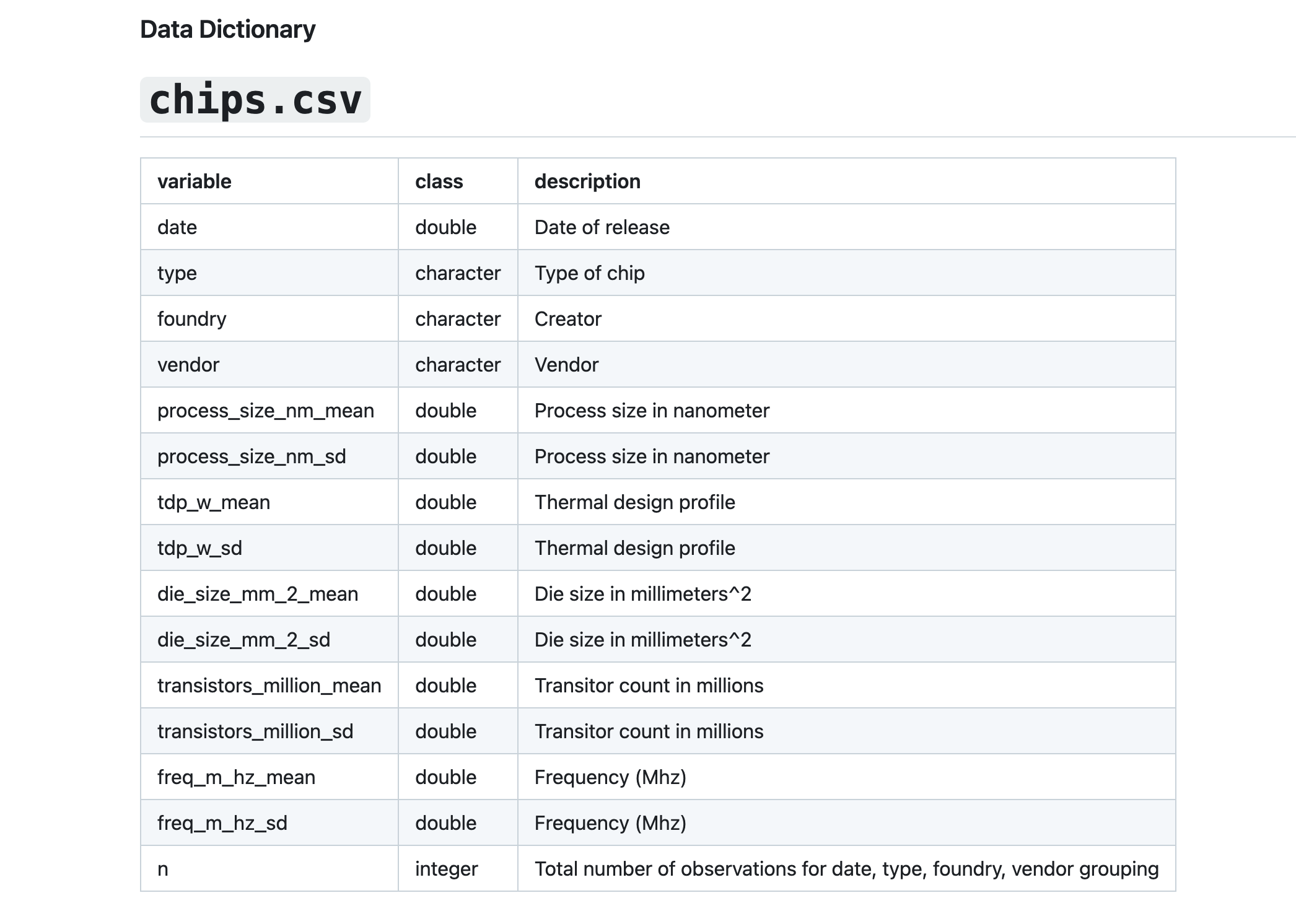Click freq_m_hz_mean variable cell

tap(236, 777)
